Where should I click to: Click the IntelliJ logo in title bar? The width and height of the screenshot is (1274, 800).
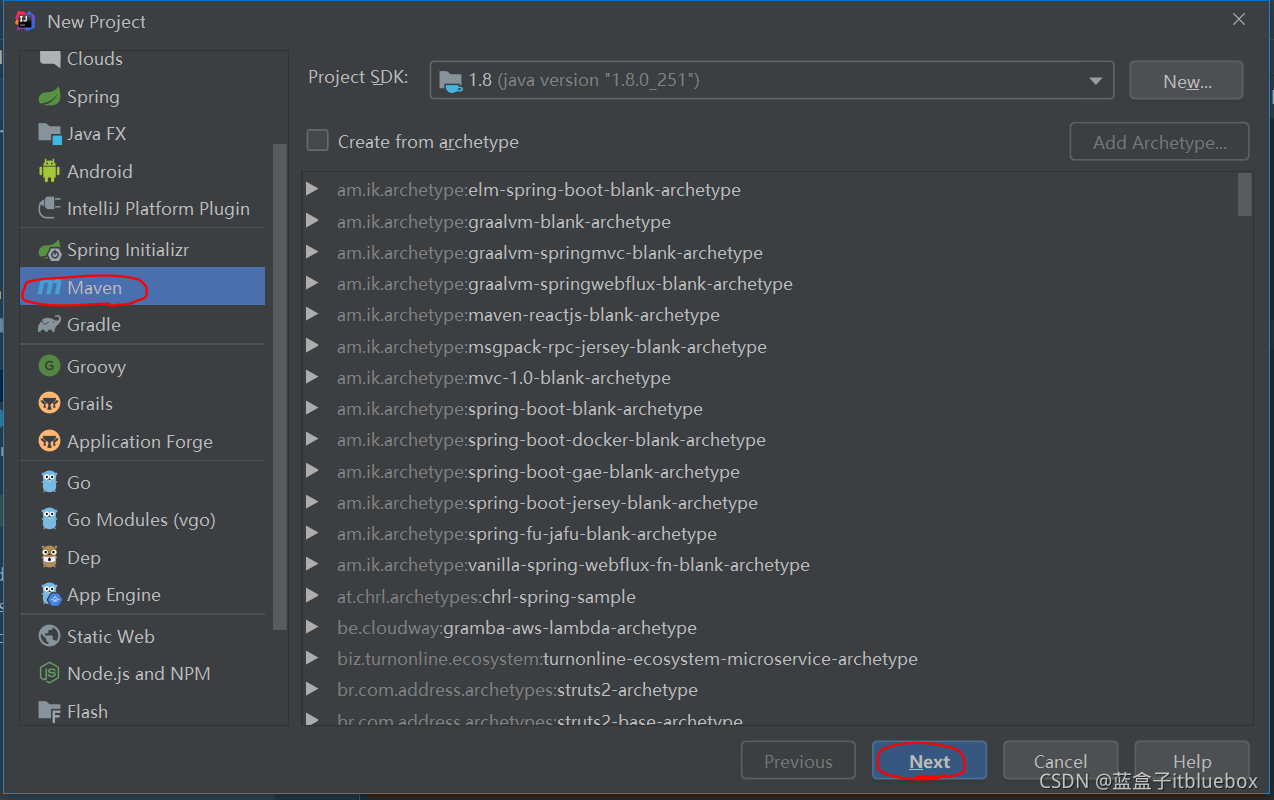coord(24,21)
